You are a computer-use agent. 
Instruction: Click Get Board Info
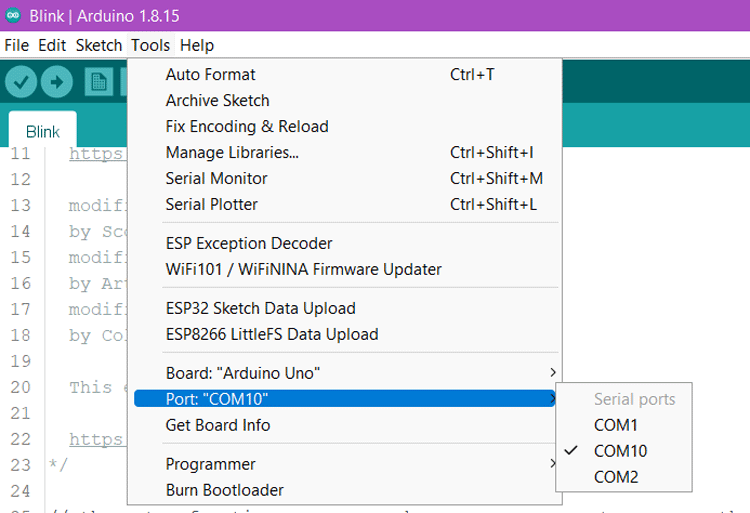click(217, 425)
